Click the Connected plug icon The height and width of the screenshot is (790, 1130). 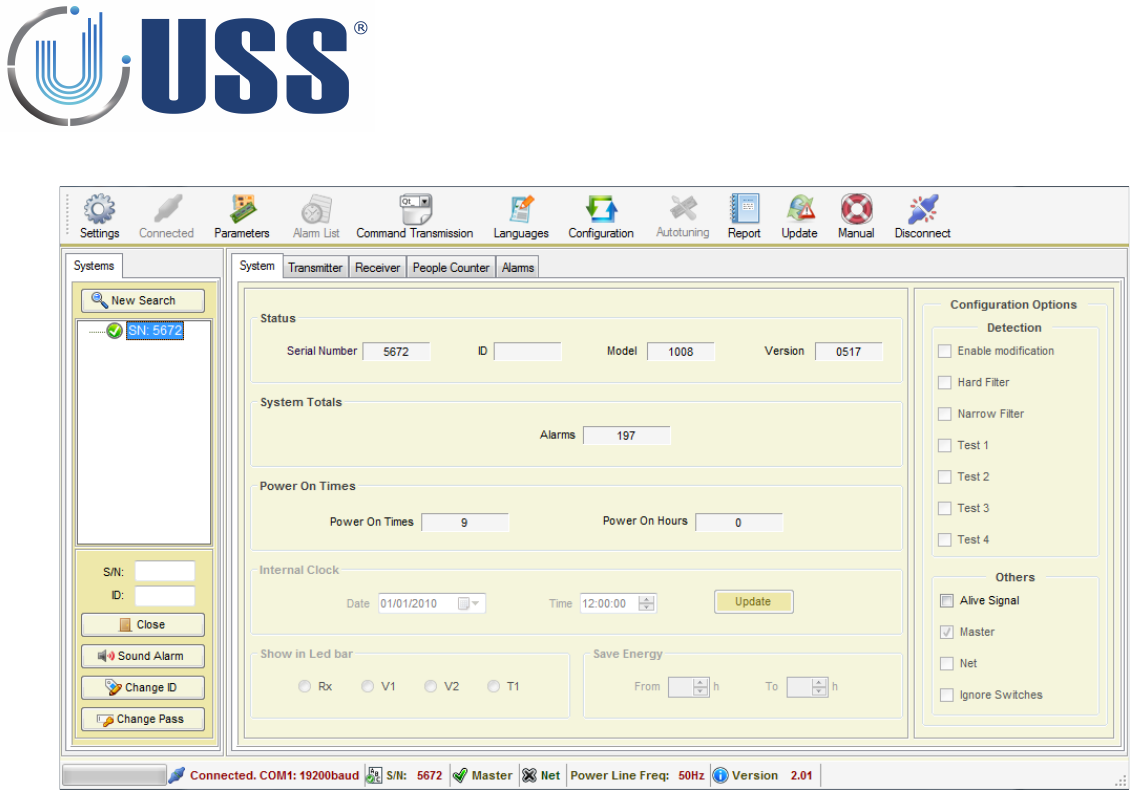click(x=166, y=216)
